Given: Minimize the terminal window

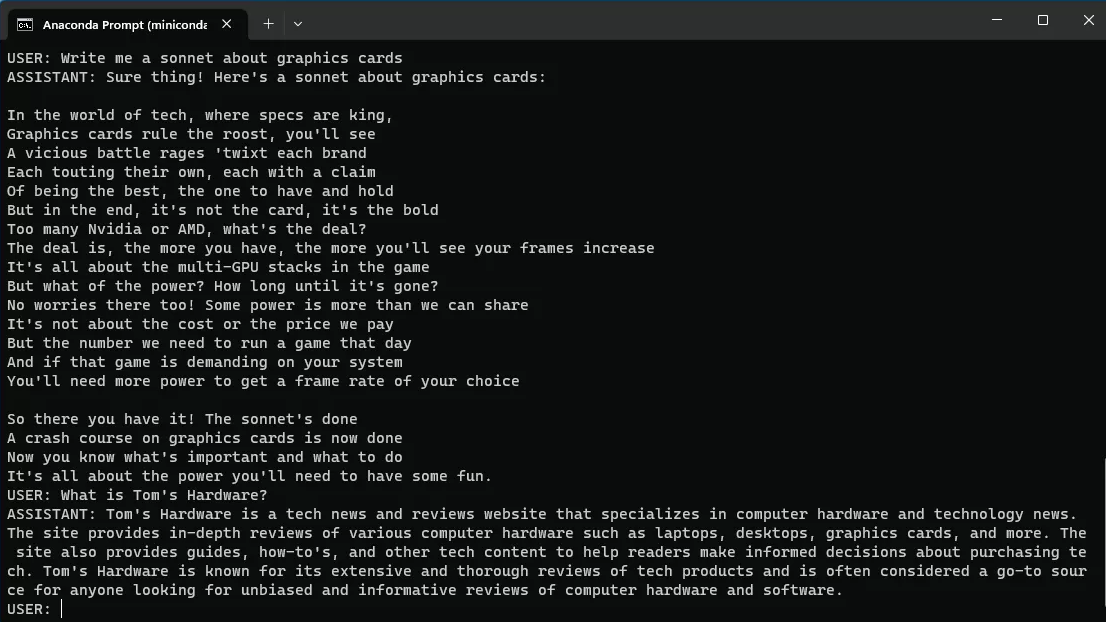Looking at the screenshot, I should point(996,20).
